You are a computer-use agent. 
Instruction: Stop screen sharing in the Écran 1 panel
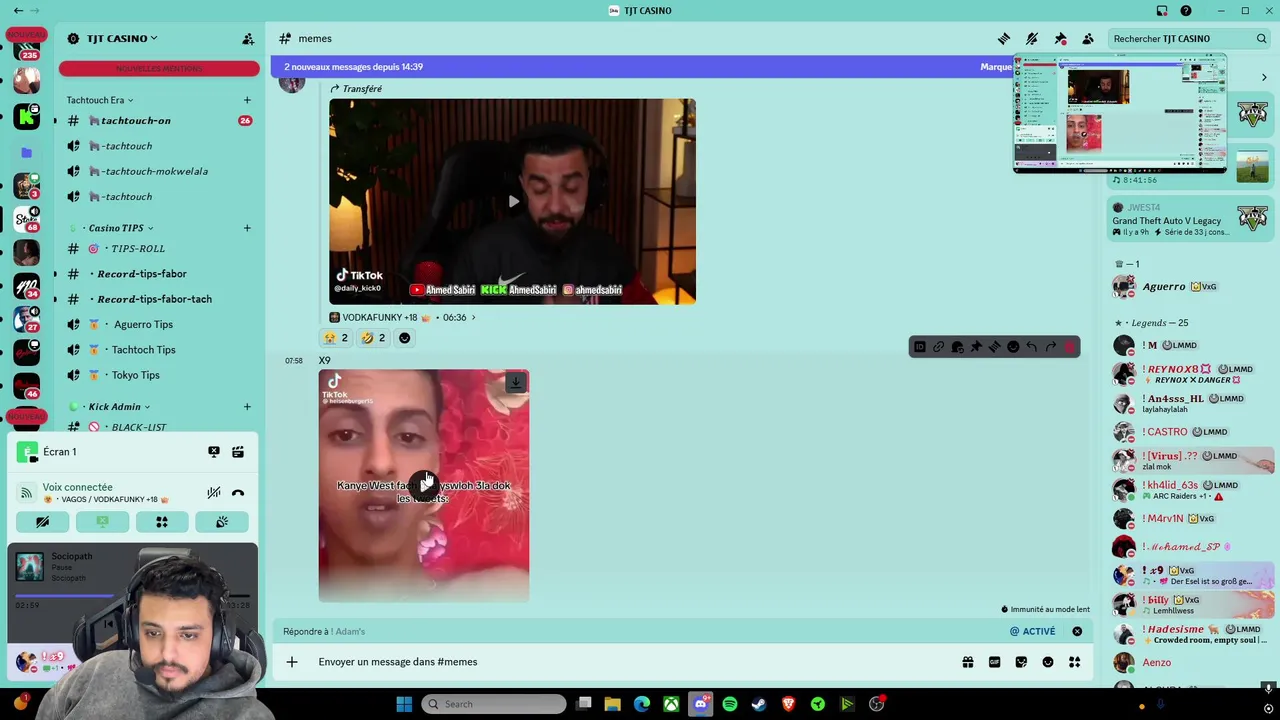coord(214,452)
